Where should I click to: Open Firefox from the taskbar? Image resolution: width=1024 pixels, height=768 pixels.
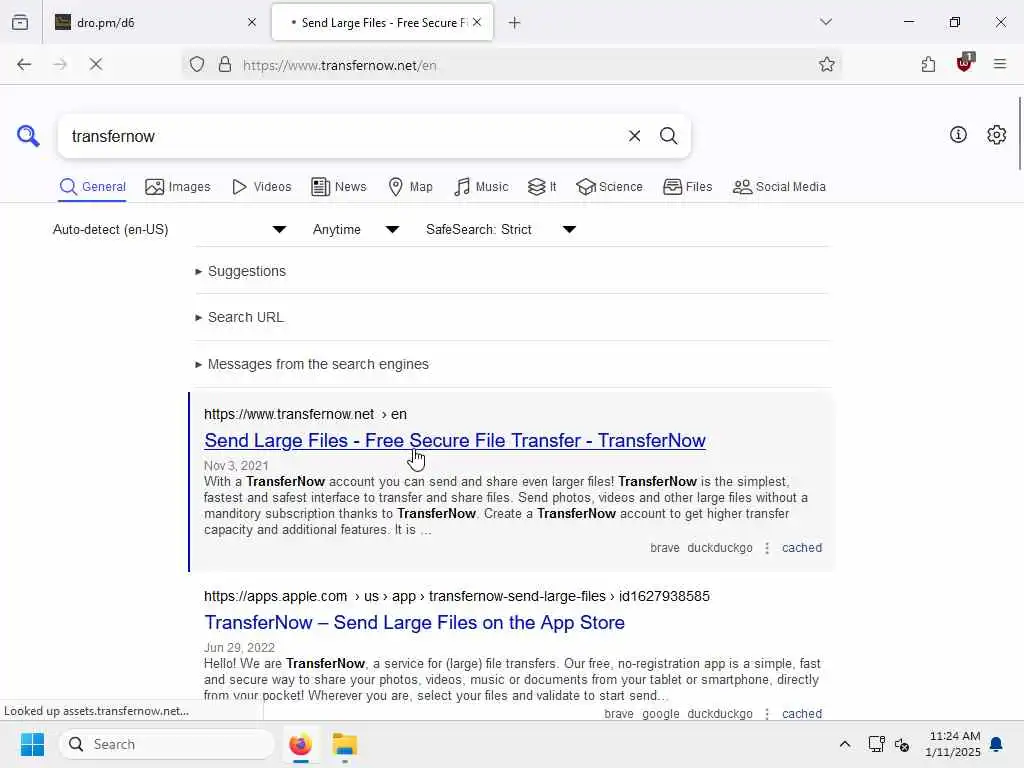click(x=300, y=744)
